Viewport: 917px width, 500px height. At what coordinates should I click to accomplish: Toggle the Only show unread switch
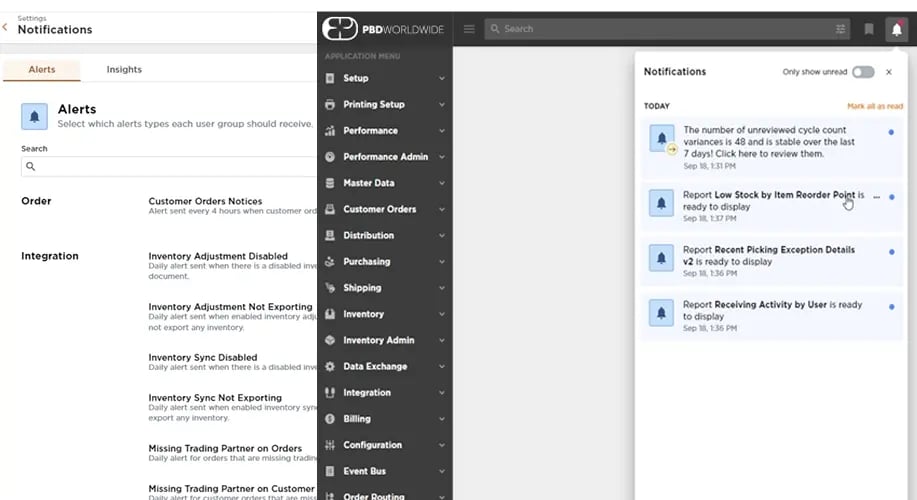pos(862,72)
